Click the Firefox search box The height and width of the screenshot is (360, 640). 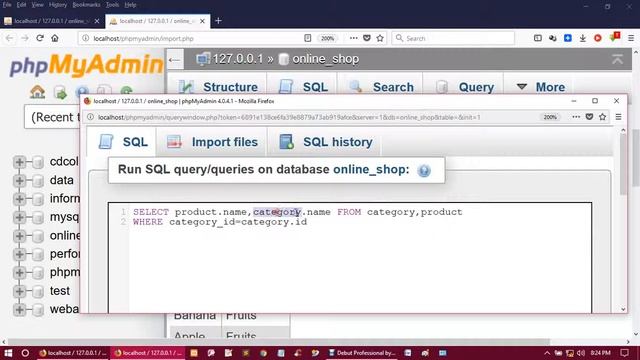tap(453, 38)
